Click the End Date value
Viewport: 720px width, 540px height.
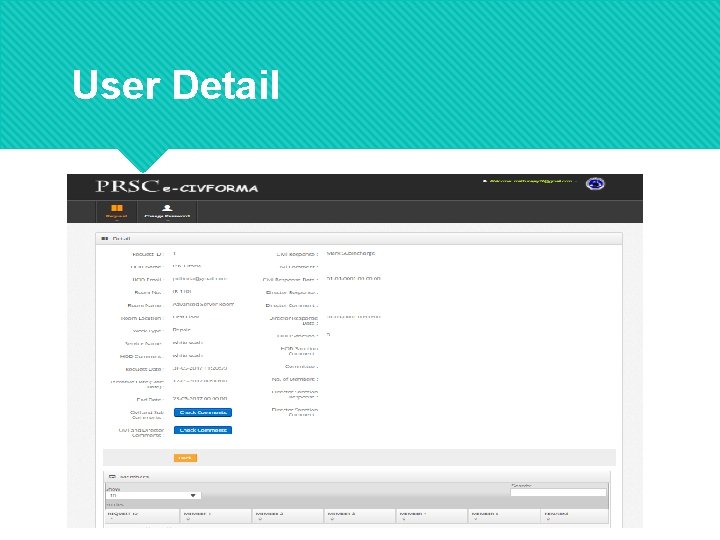point(200,399)
